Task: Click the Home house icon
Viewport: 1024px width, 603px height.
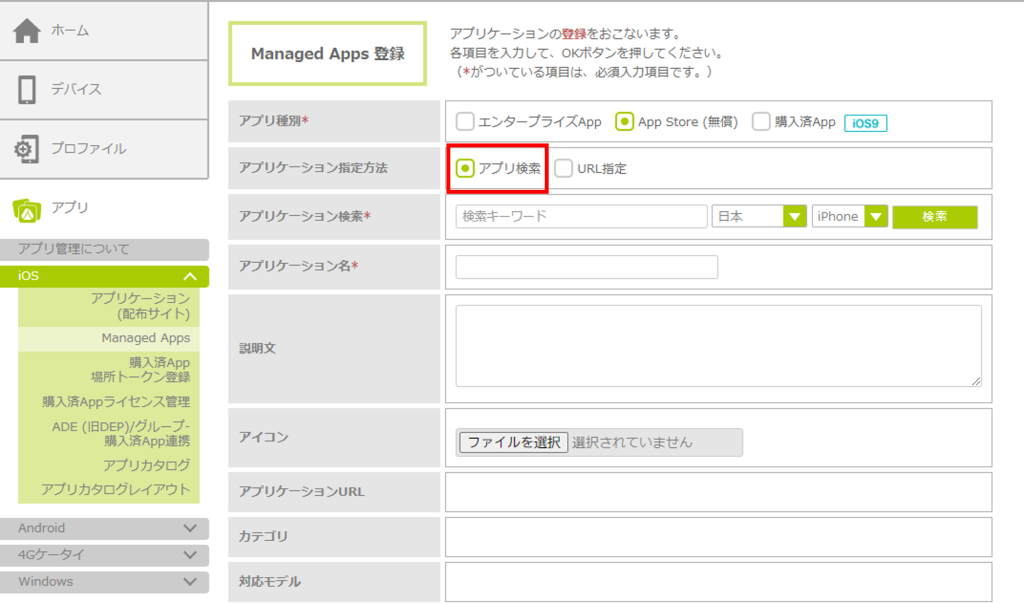Action: click(x=26, y=31)
